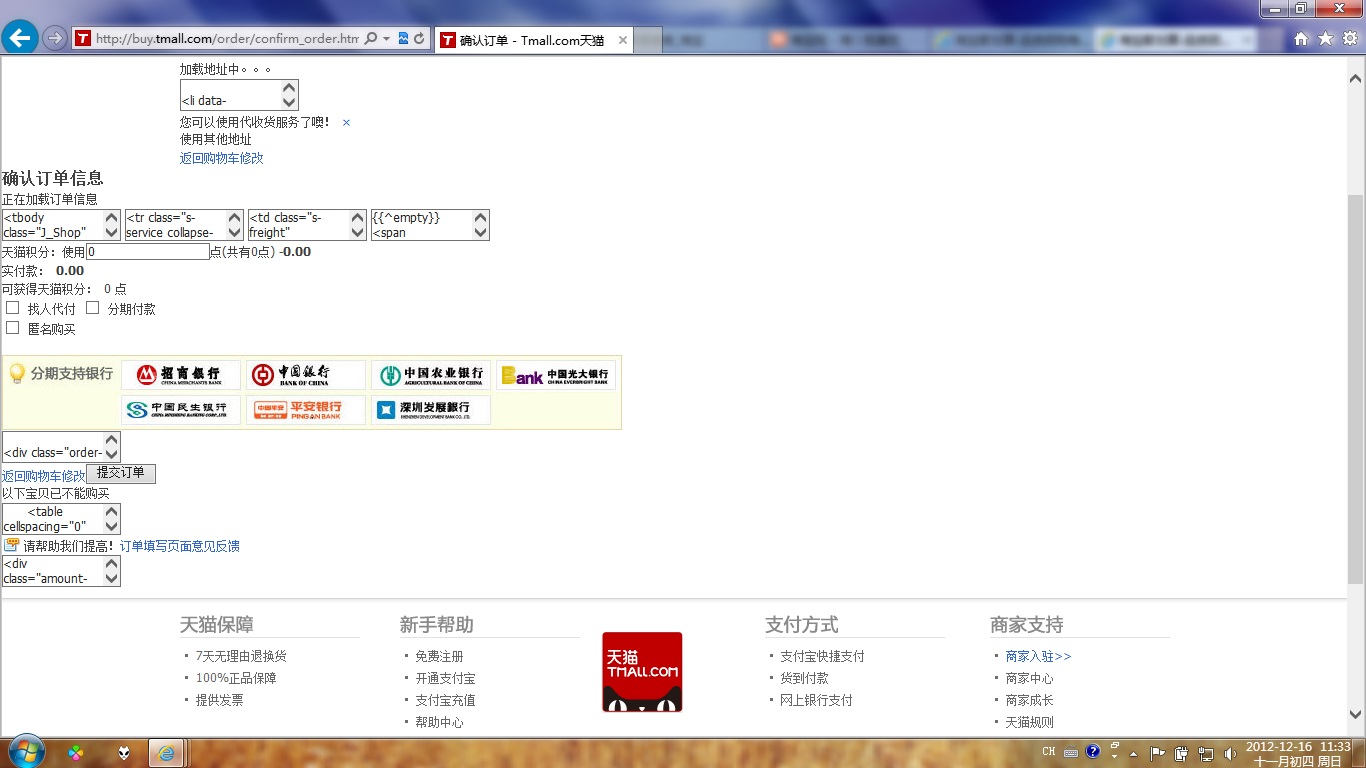The image size is (1366, 768).
Task: Close the 确认订单 Tmall tab
Action: [x=623, y=40]
